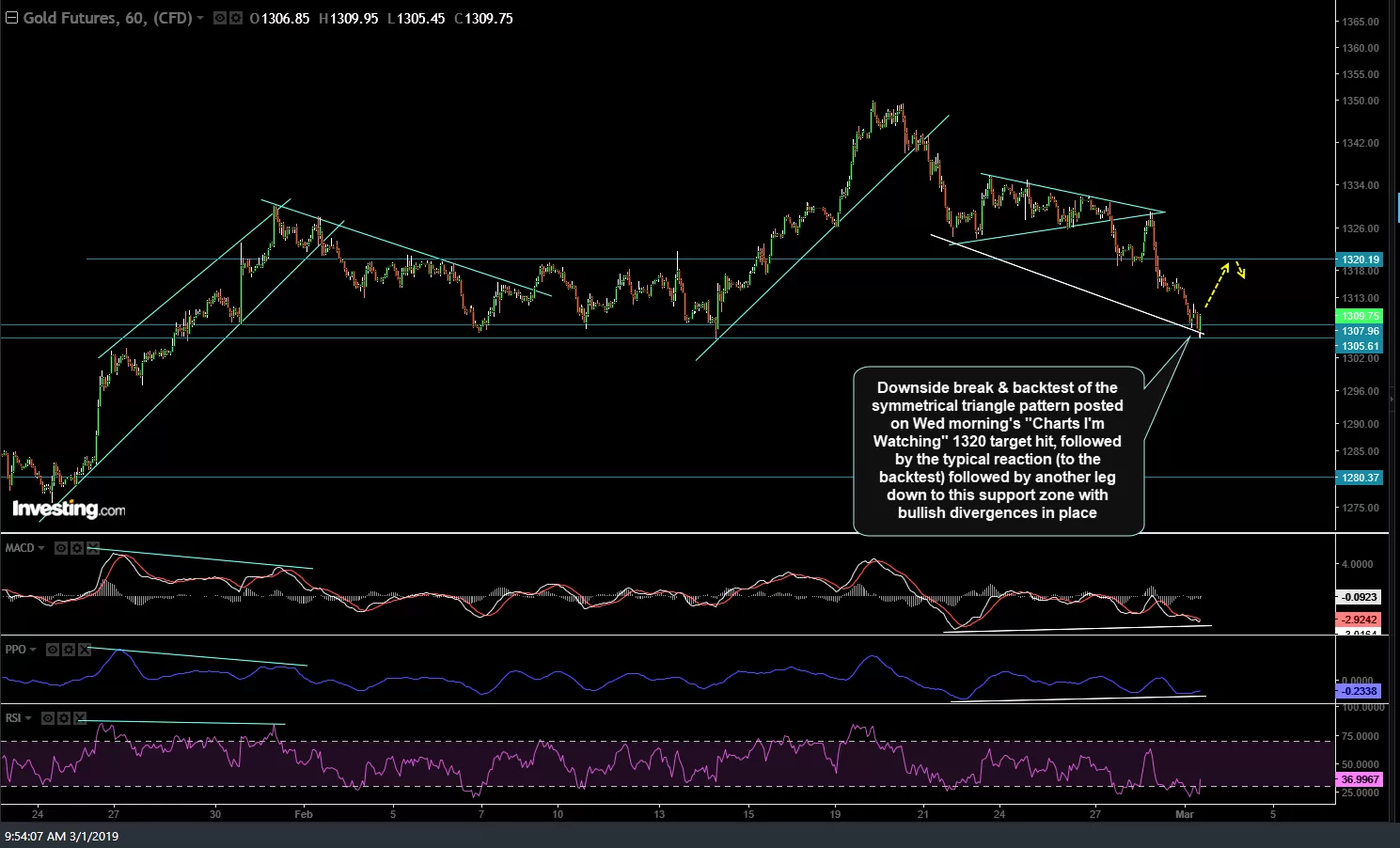This screenshot has width=1400, height=848.
Task: Click the Feb date on time axis
Action: [303, 814]
